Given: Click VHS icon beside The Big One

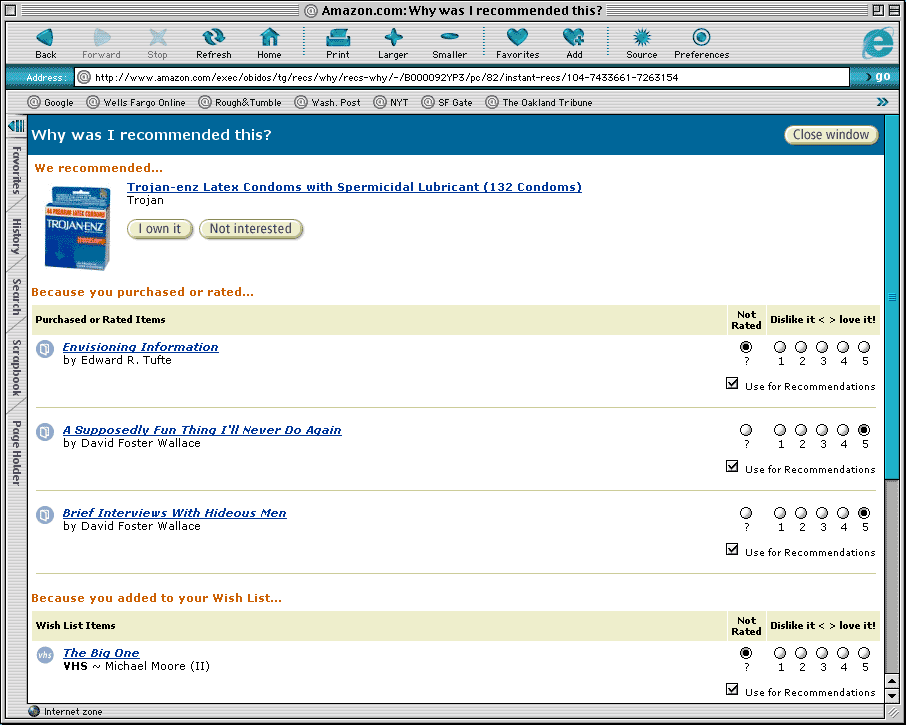Looking at the screenshot, I should pos(45,655).
